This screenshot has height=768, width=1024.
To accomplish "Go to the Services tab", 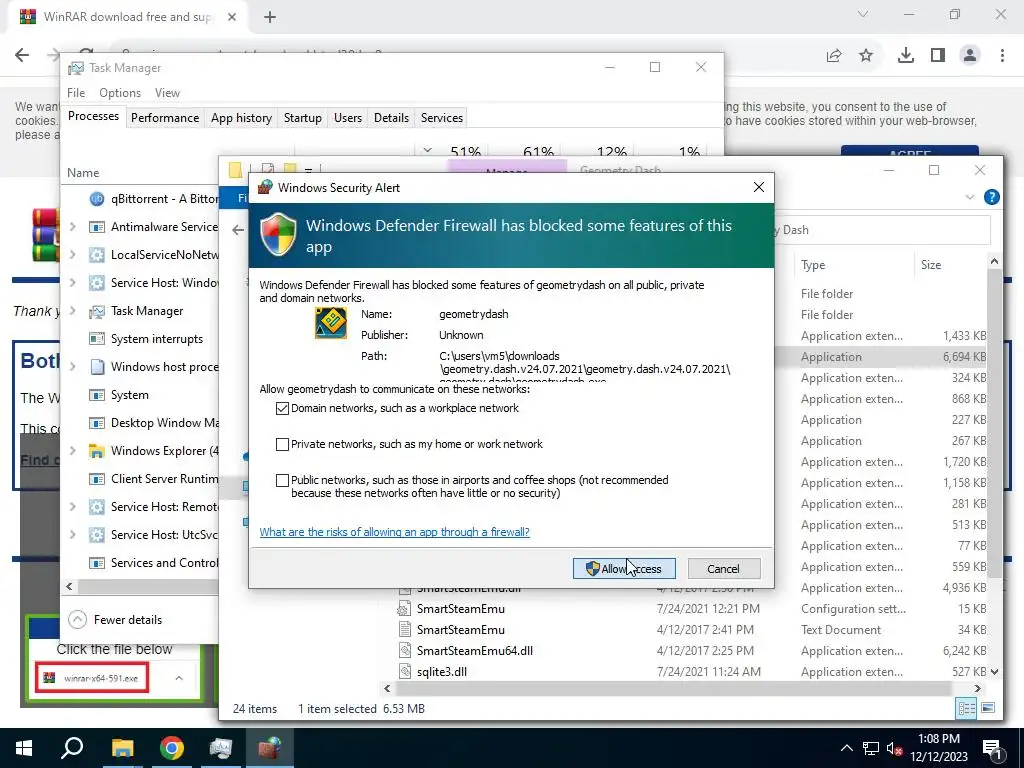I will pyautogui.click(x=441, y=118).
